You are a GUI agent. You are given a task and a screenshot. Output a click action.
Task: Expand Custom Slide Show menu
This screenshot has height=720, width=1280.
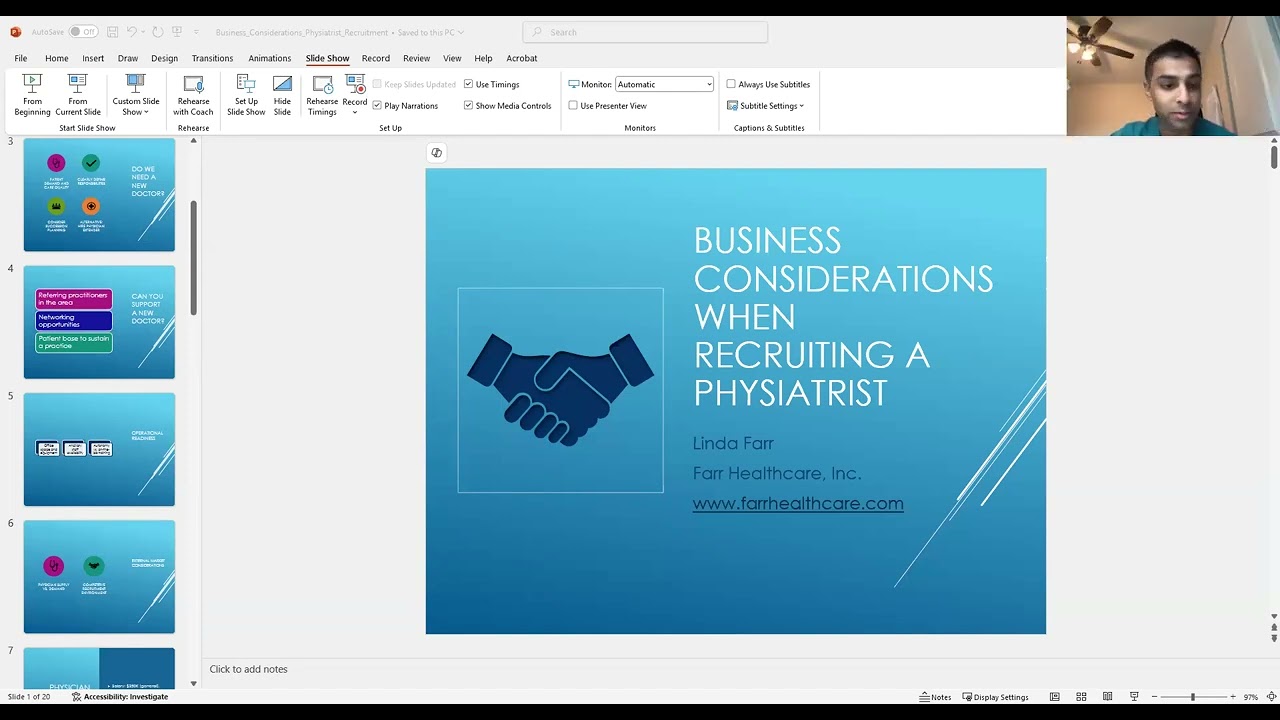tap(136, 106)
